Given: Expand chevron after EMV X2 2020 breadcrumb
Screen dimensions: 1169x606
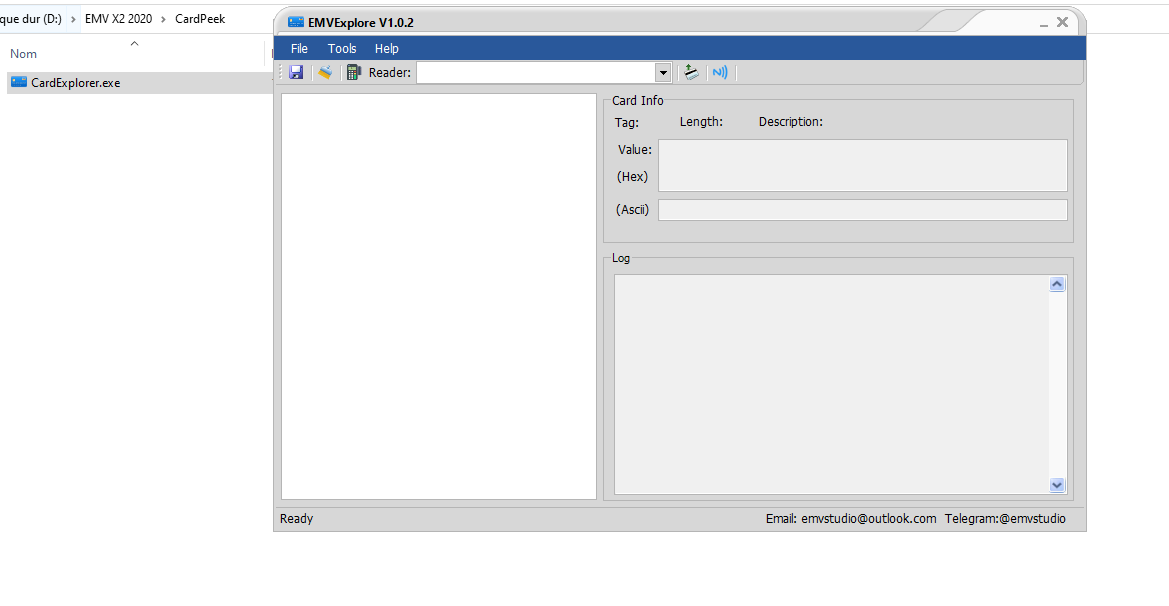Looking at the screenshot, I should pyautogui.click(x=163, y=19).
